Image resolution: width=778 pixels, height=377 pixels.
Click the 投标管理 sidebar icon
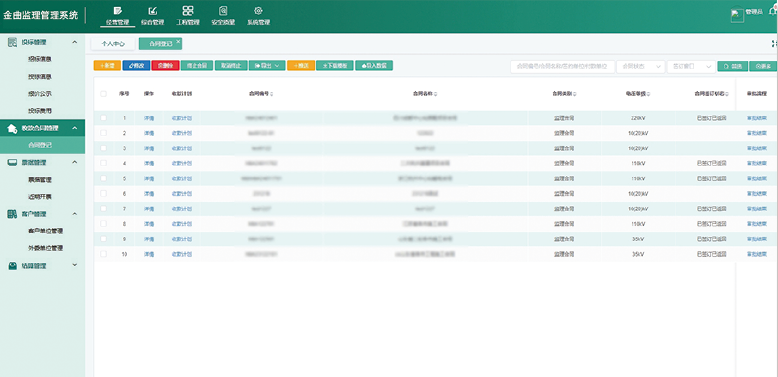12,42
